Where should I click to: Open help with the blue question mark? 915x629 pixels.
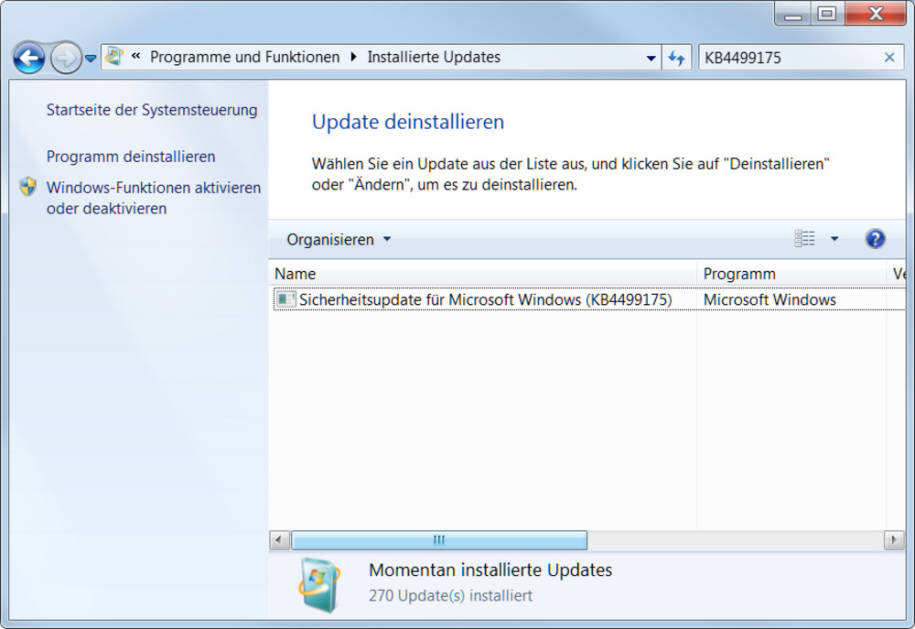tap(875, 239)
